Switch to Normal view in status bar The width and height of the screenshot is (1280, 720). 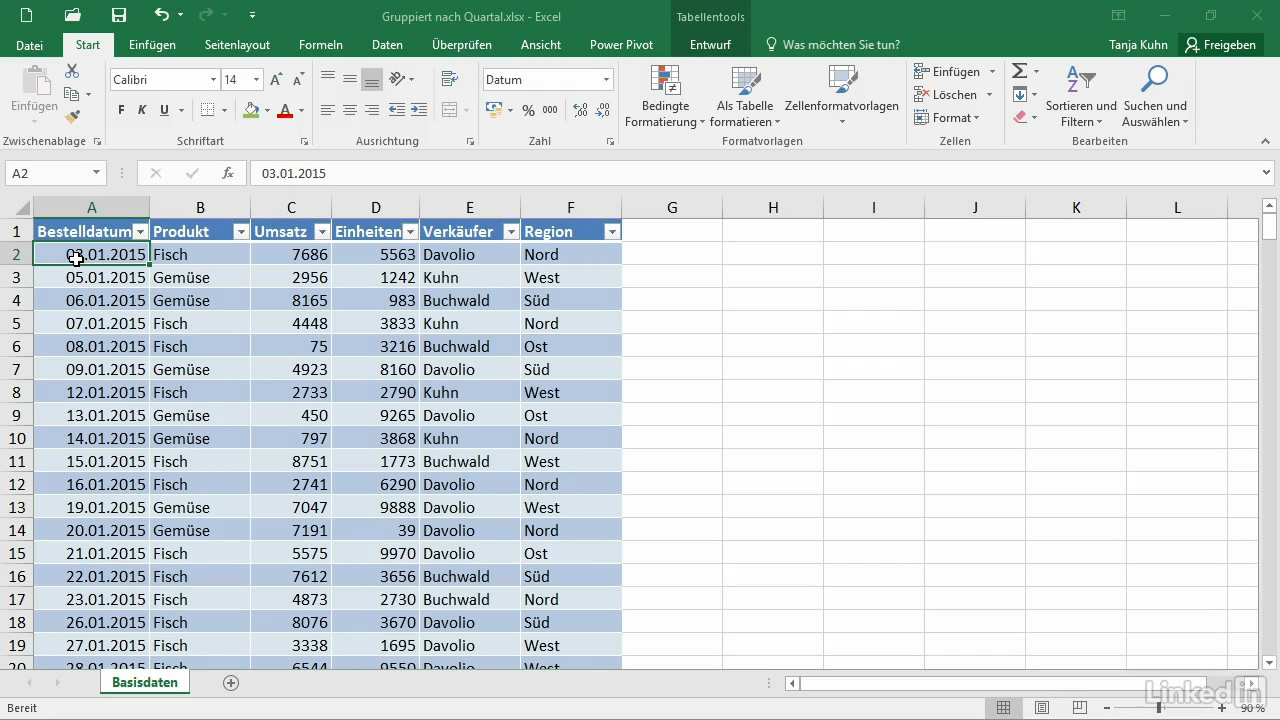coord(1003,708)
